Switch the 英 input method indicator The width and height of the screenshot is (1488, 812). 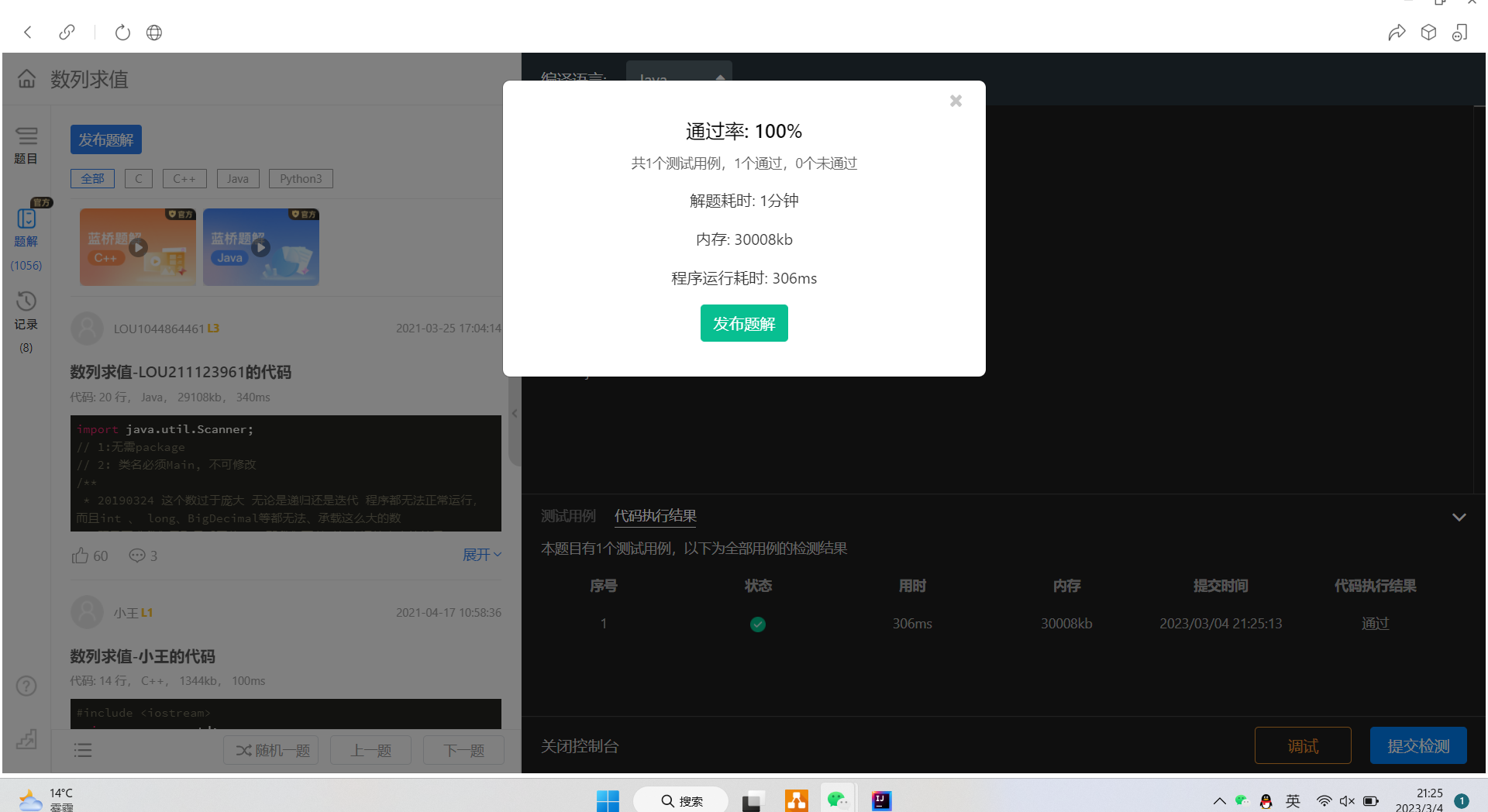point(1293,801)
